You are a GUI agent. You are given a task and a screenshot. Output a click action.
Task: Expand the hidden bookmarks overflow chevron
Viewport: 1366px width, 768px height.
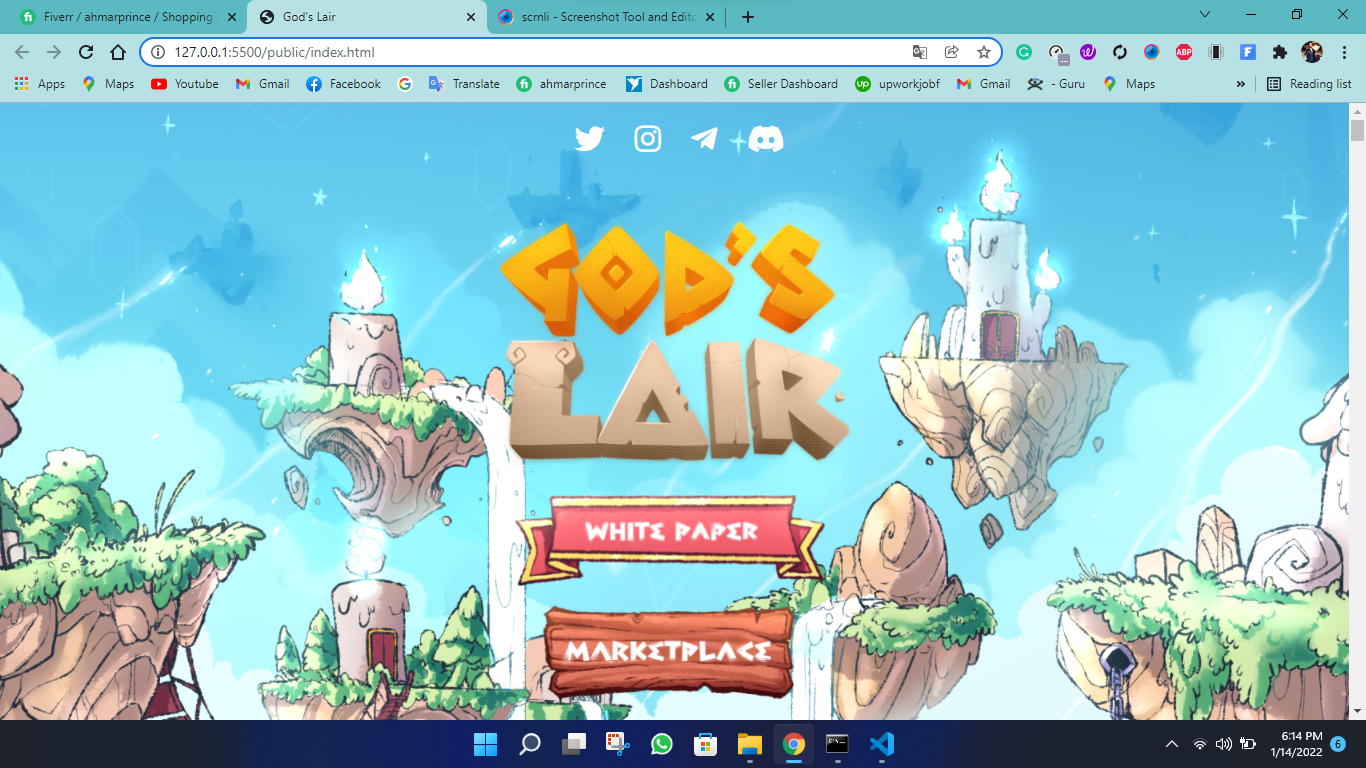1241,84
